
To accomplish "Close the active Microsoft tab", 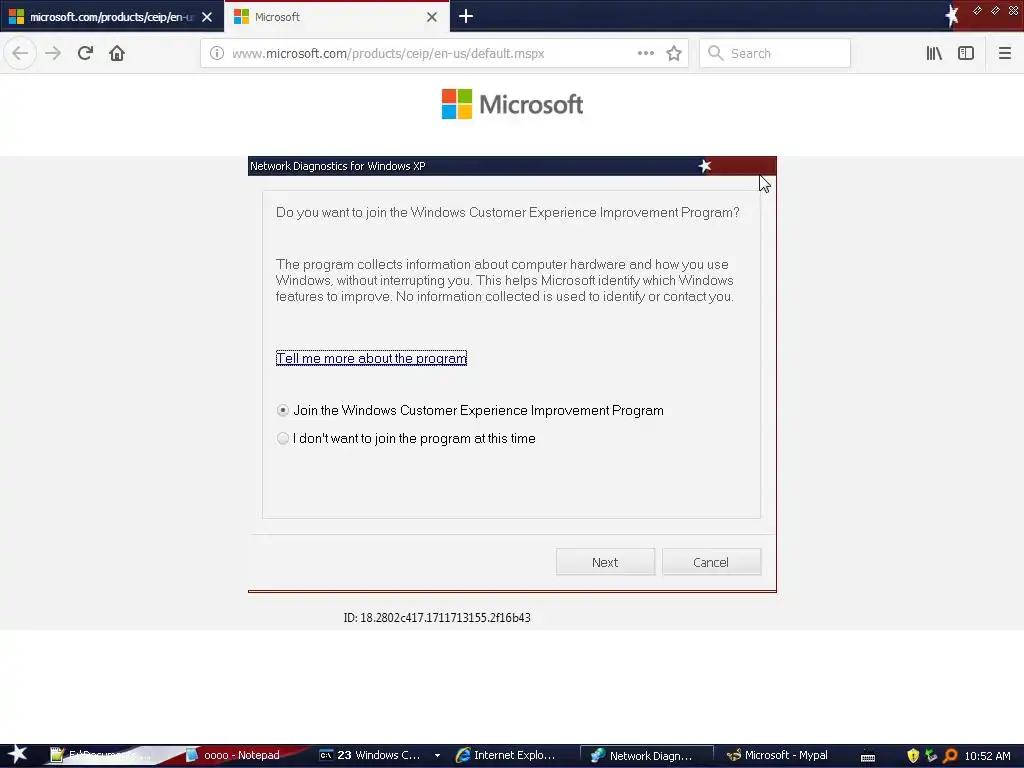I will click(x=432, y=17).
